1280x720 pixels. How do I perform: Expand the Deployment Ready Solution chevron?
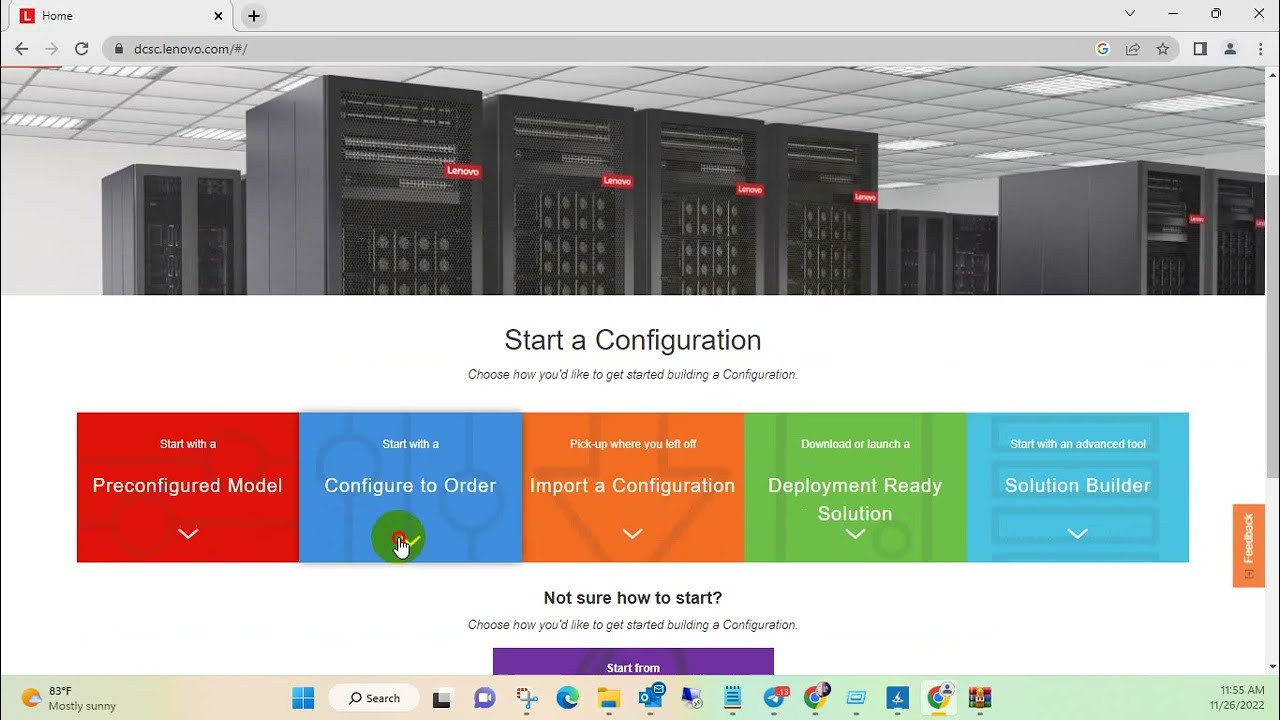coord(855,534)
